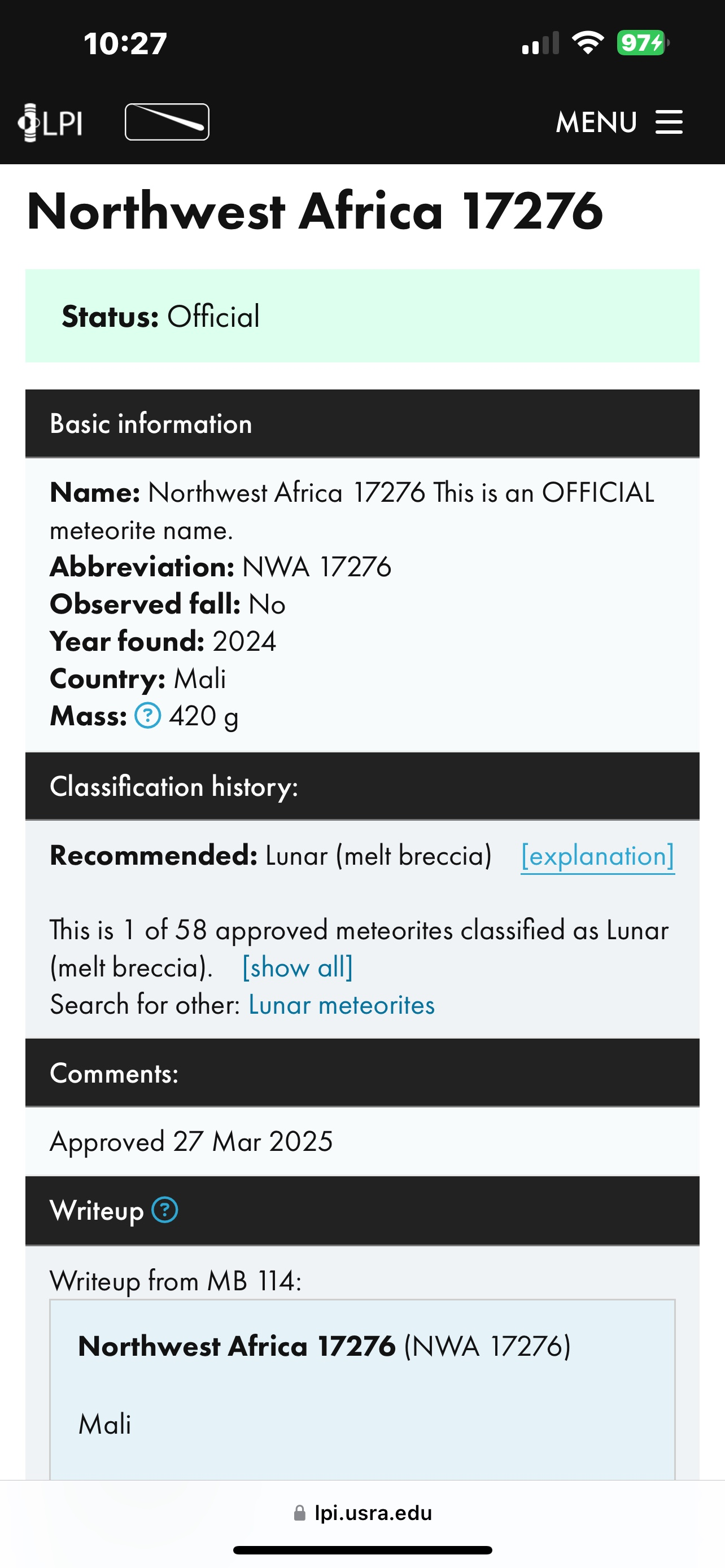Click the [show all] link

point(297,967)
